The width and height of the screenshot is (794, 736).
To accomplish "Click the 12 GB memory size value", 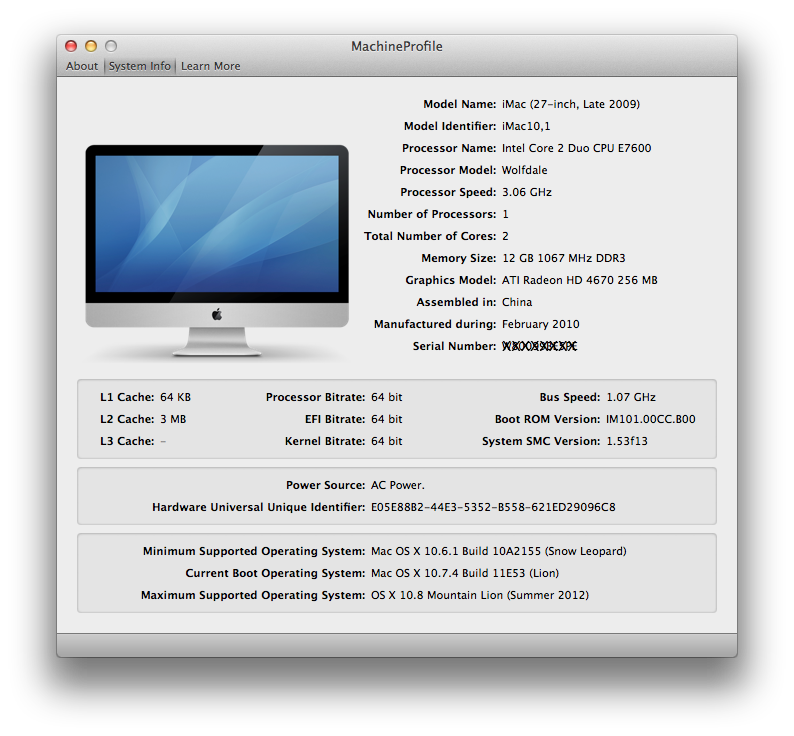I will pos(563,258).
